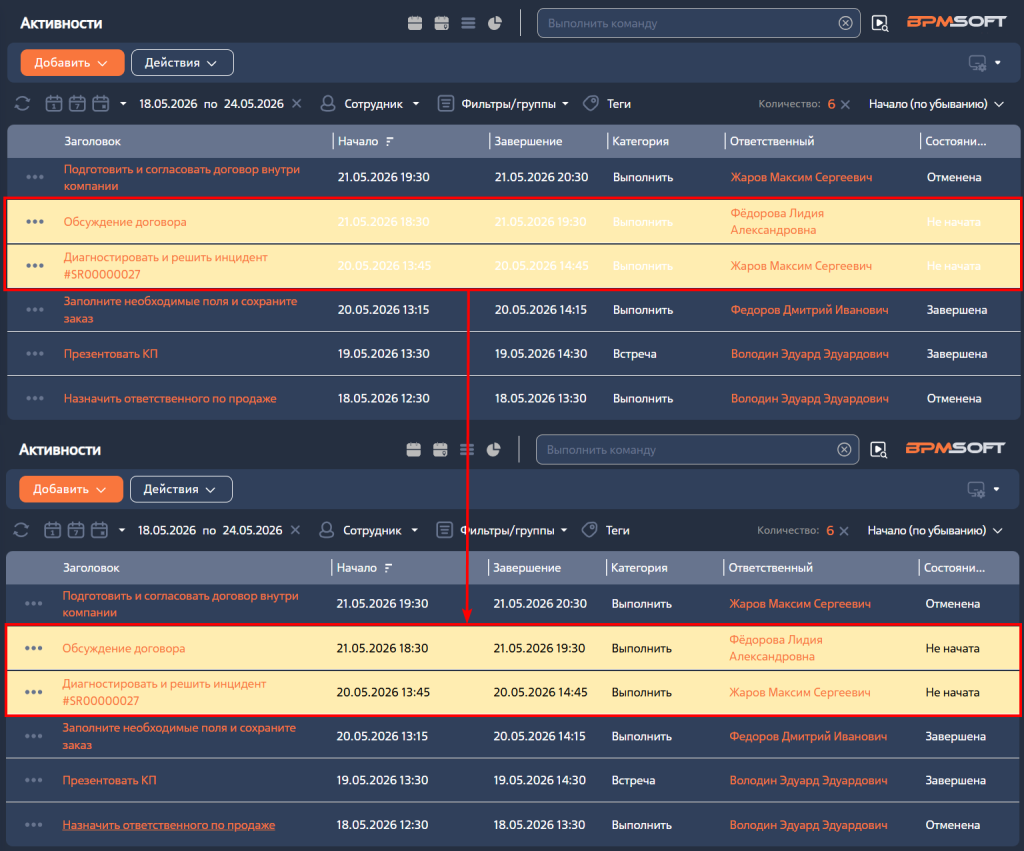The height and width of the screenshot is (851, 1024).
Task: Open the lower Сотрудник filter dropdown
Action: (369, 530)
